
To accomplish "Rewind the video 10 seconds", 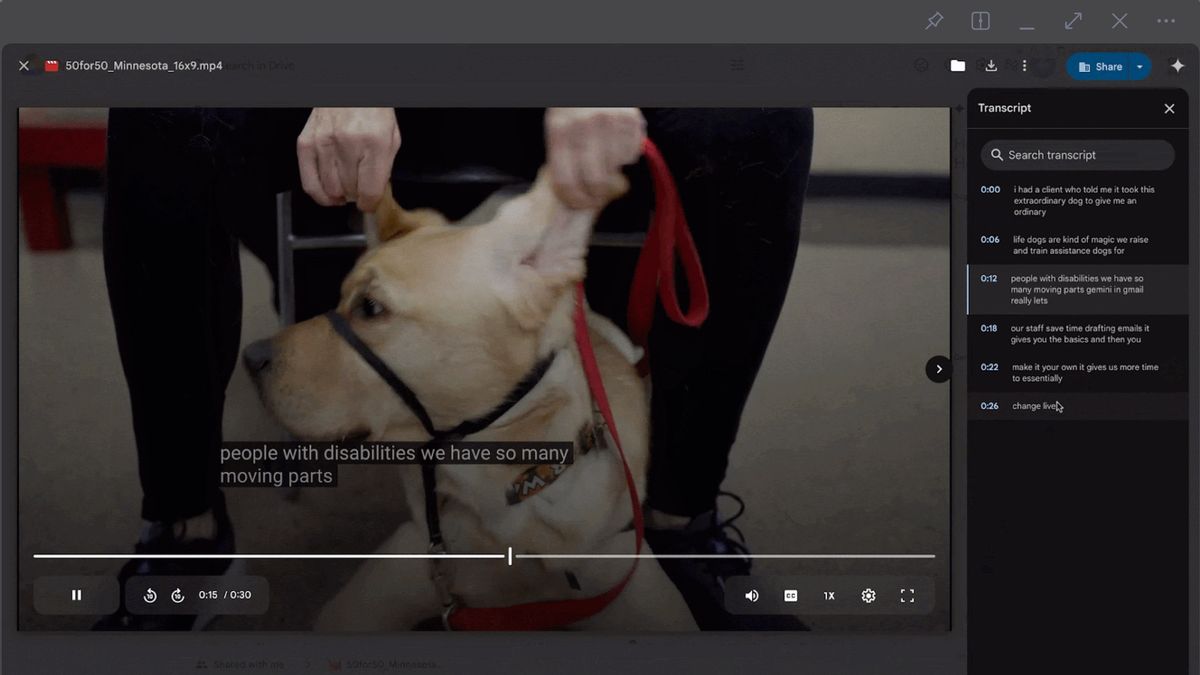I will click(x=150, y=595).
